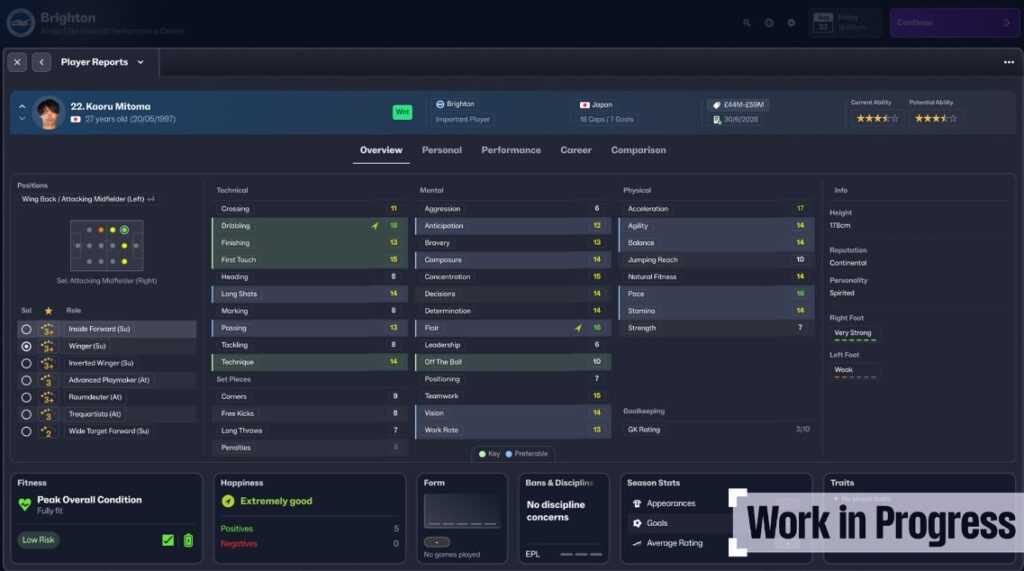Click the down chevron next to player photo
Viewport: 1024px width, 571px height.
pos(22,119)
